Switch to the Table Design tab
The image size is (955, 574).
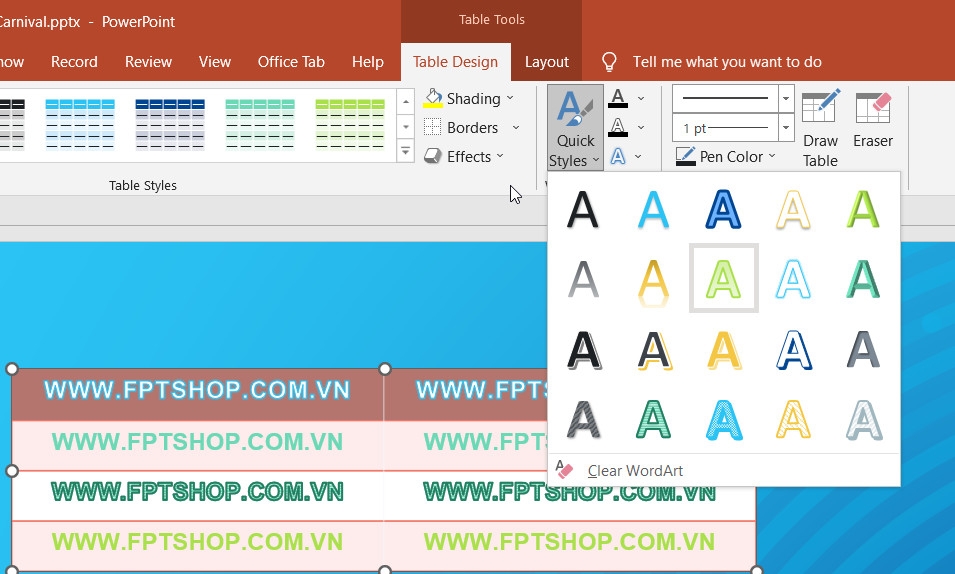(455, 62)
